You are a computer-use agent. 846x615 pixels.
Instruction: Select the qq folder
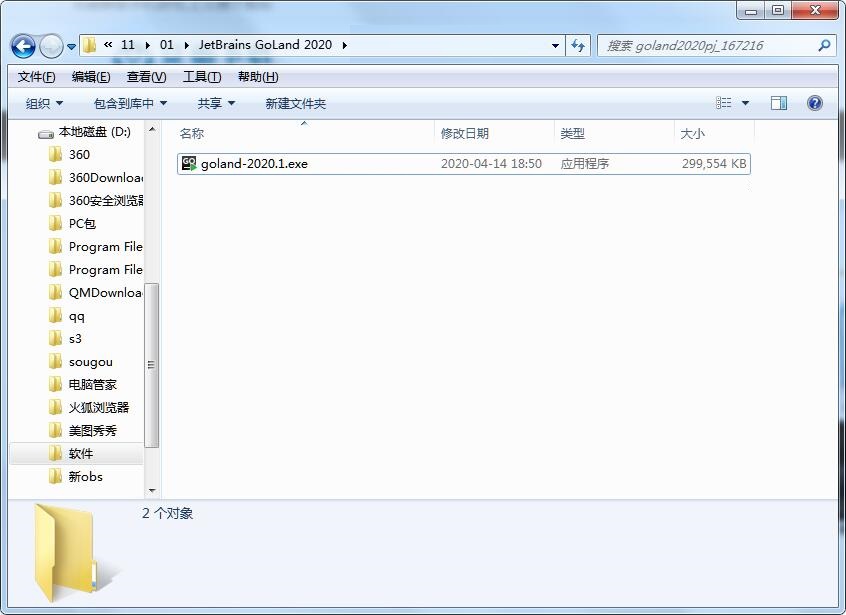(x=77, y=316)
